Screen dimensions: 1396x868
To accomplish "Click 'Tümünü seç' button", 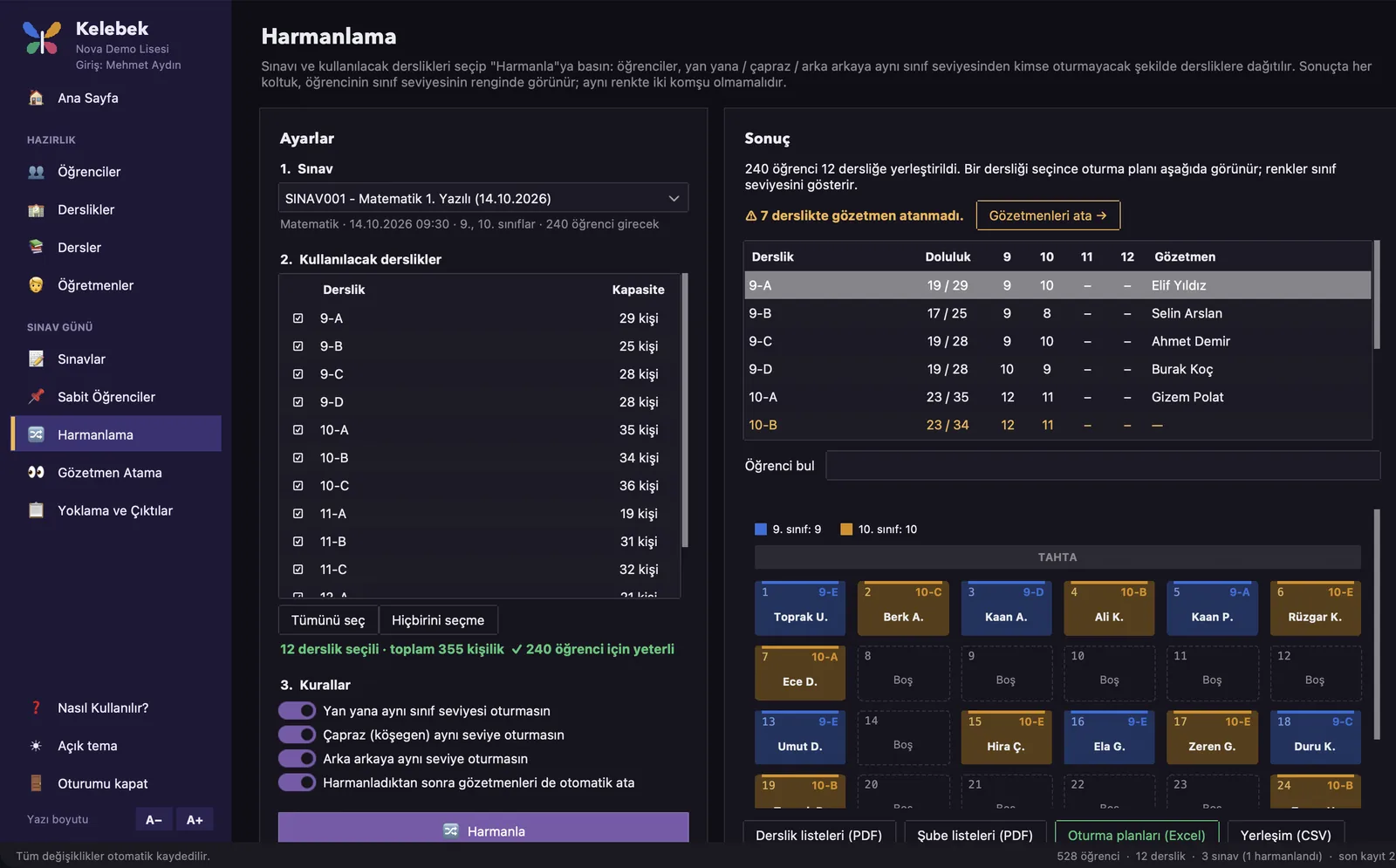I will pos(328,620).
